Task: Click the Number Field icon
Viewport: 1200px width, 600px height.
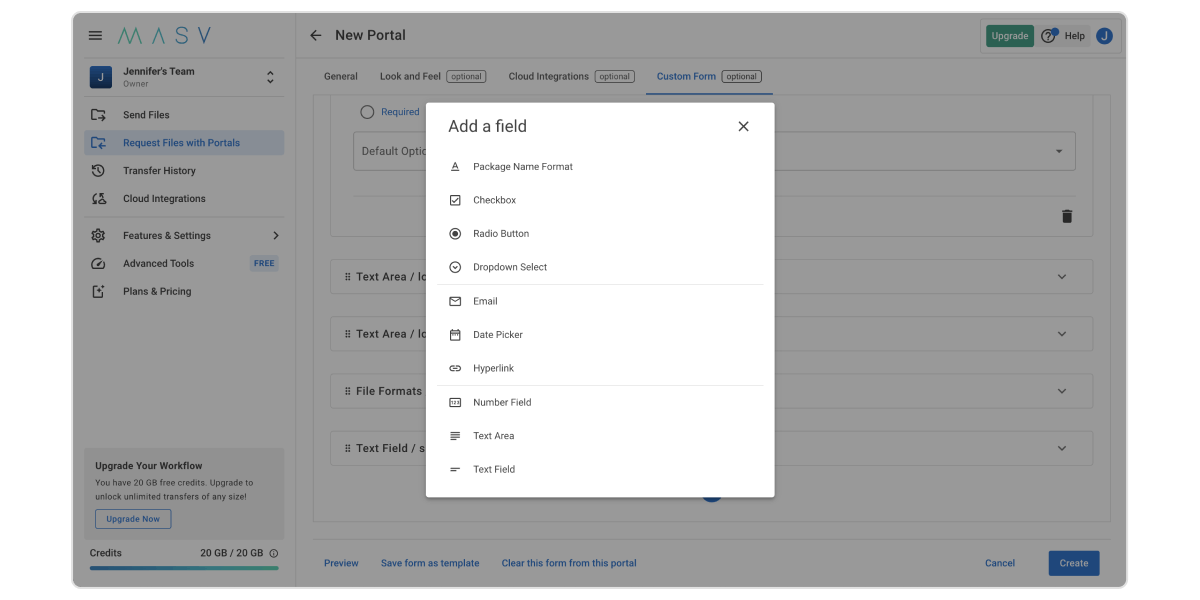Action: 455,402
